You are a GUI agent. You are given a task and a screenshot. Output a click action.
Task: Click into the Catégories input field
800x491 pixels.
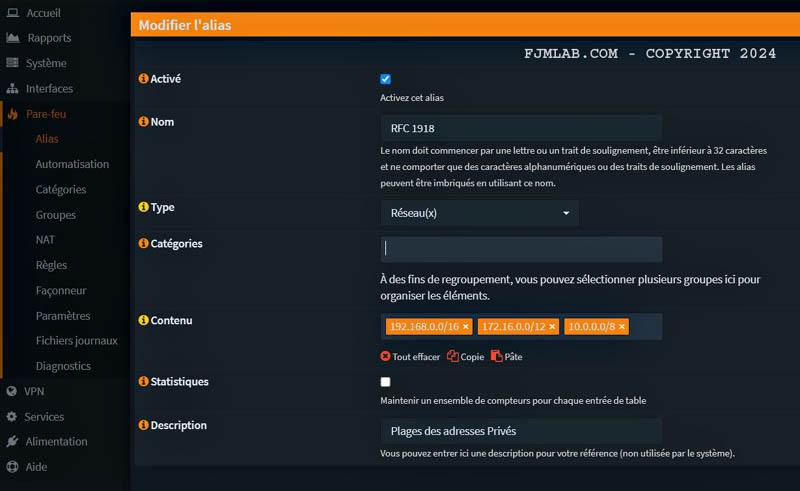pos(520,249)
